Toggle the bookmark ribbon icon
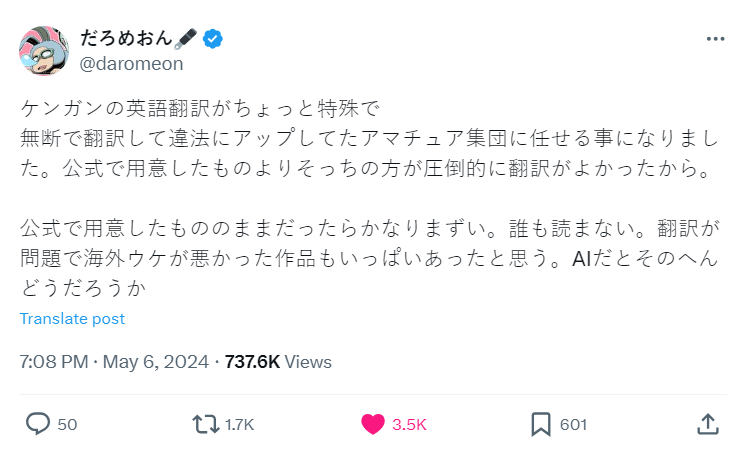 tap(540, 424)
